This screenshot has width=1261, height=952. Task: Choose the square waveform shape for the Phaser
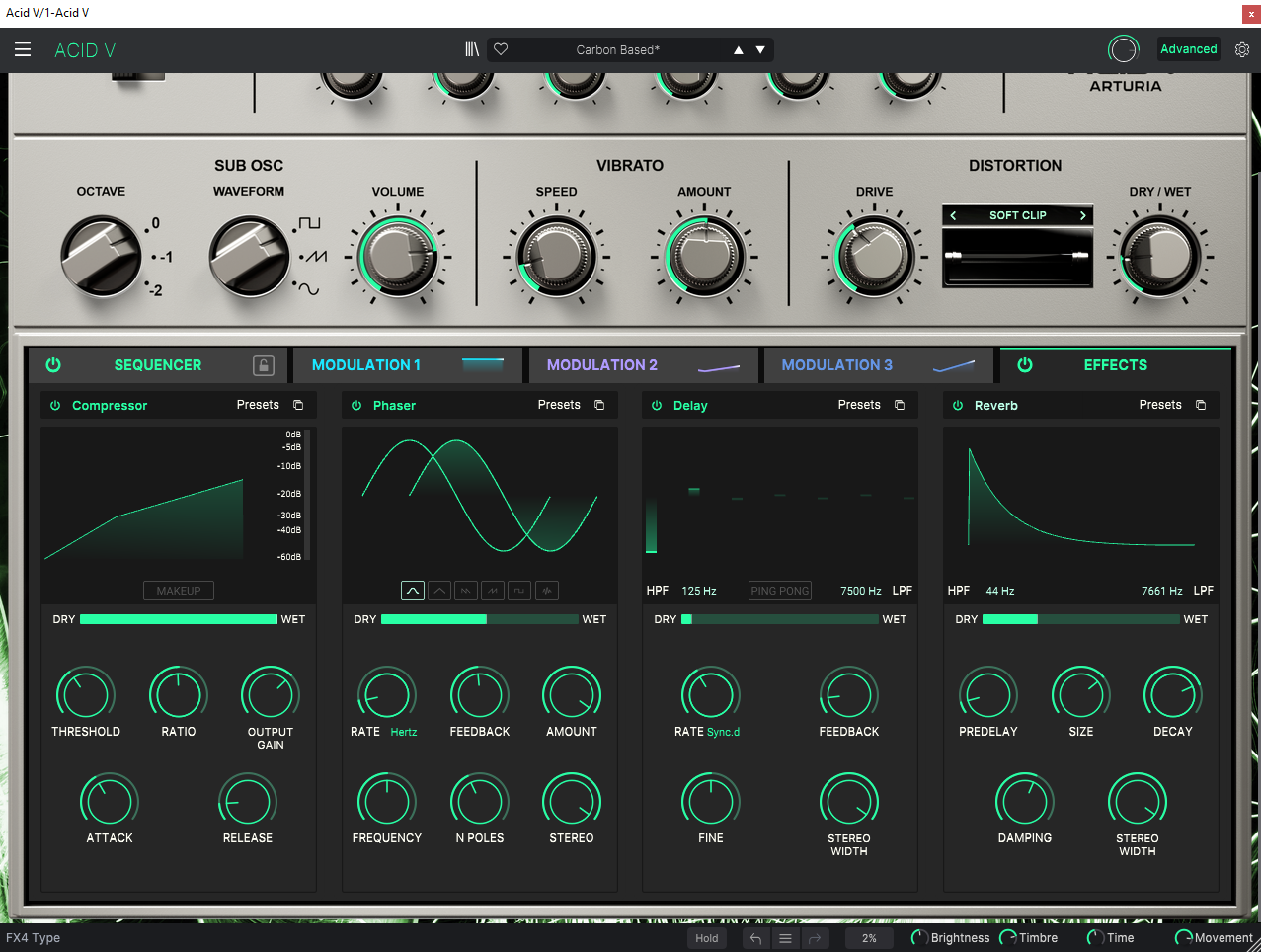[x=519, y=590]
